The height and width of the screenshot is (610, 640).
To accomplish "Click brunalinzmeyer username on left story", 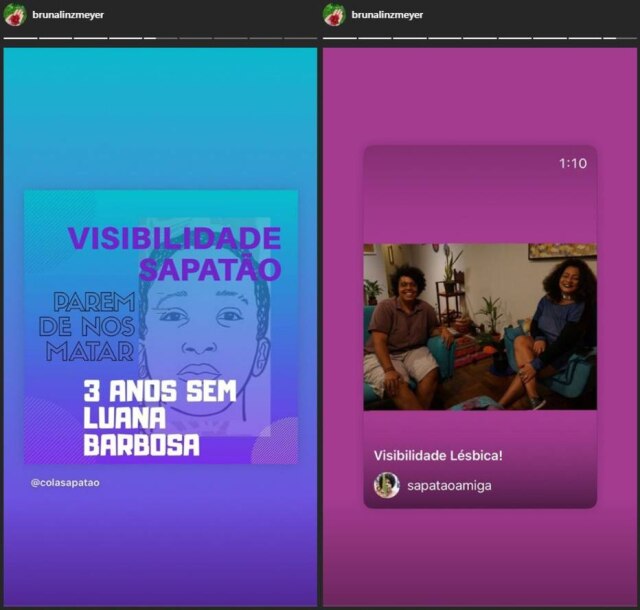I will pos(68,15).
